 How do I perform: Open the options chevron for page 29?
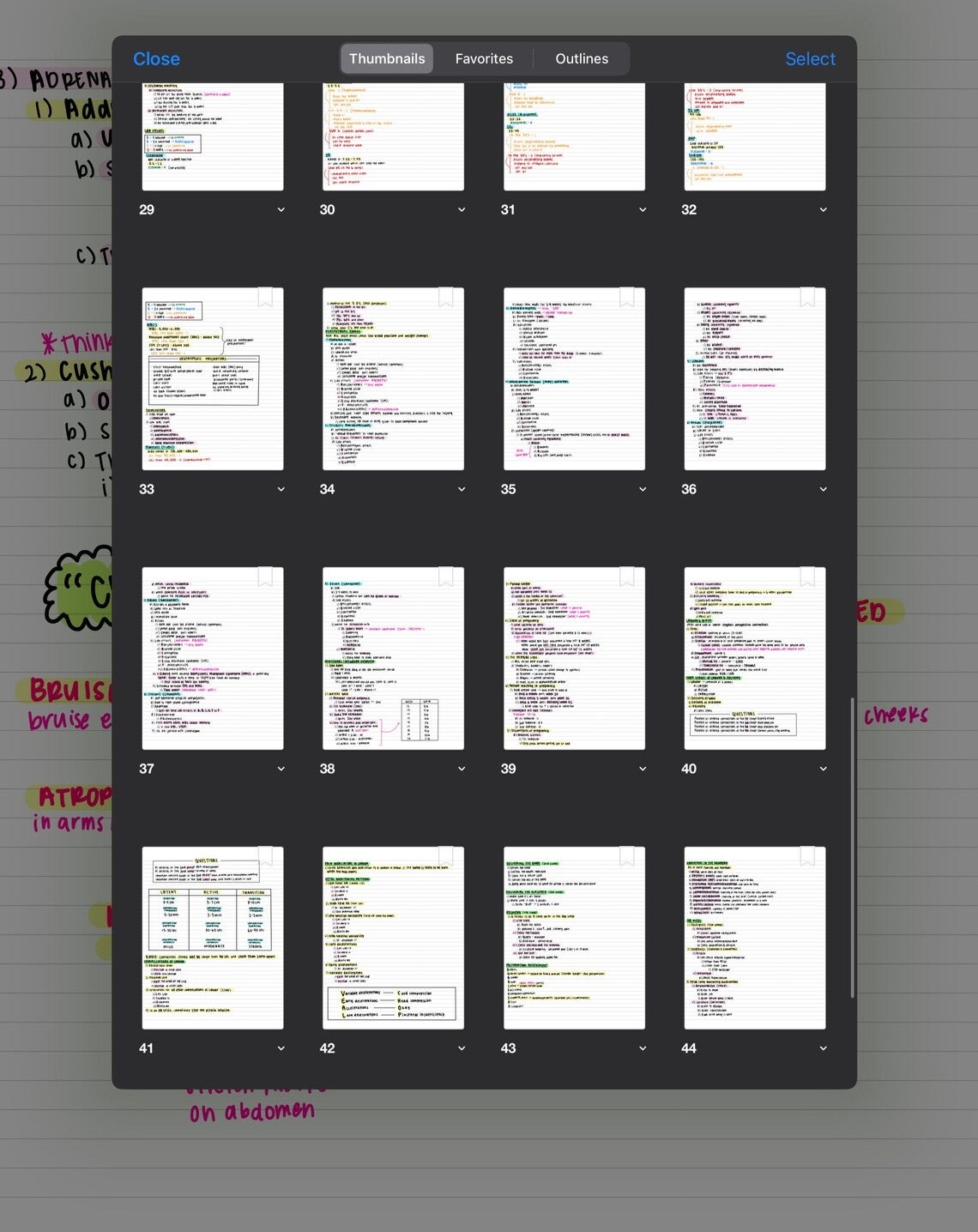click(x=281, y=209)
